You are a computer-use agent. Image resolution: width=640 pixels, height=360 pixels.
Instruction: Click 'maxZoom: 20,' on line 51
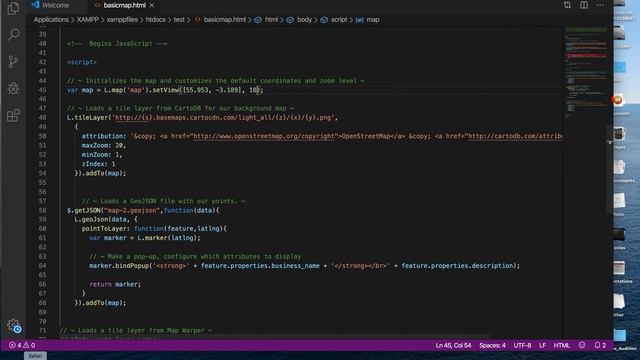click(104, 145)
